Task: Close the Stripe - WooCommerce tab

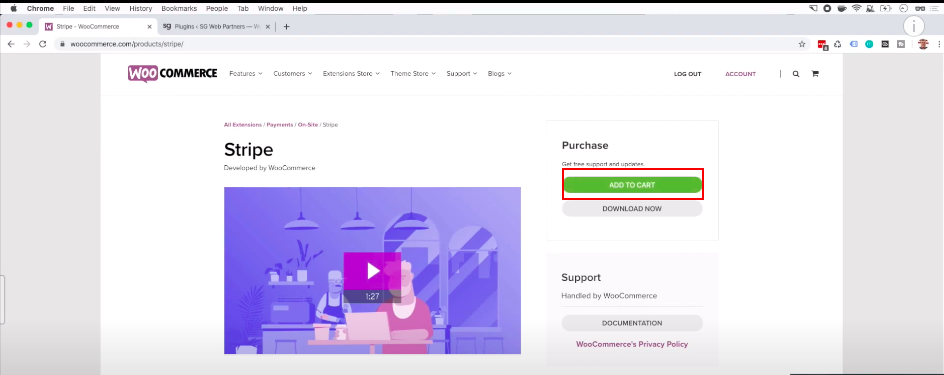Action: (x=149, y=26)
